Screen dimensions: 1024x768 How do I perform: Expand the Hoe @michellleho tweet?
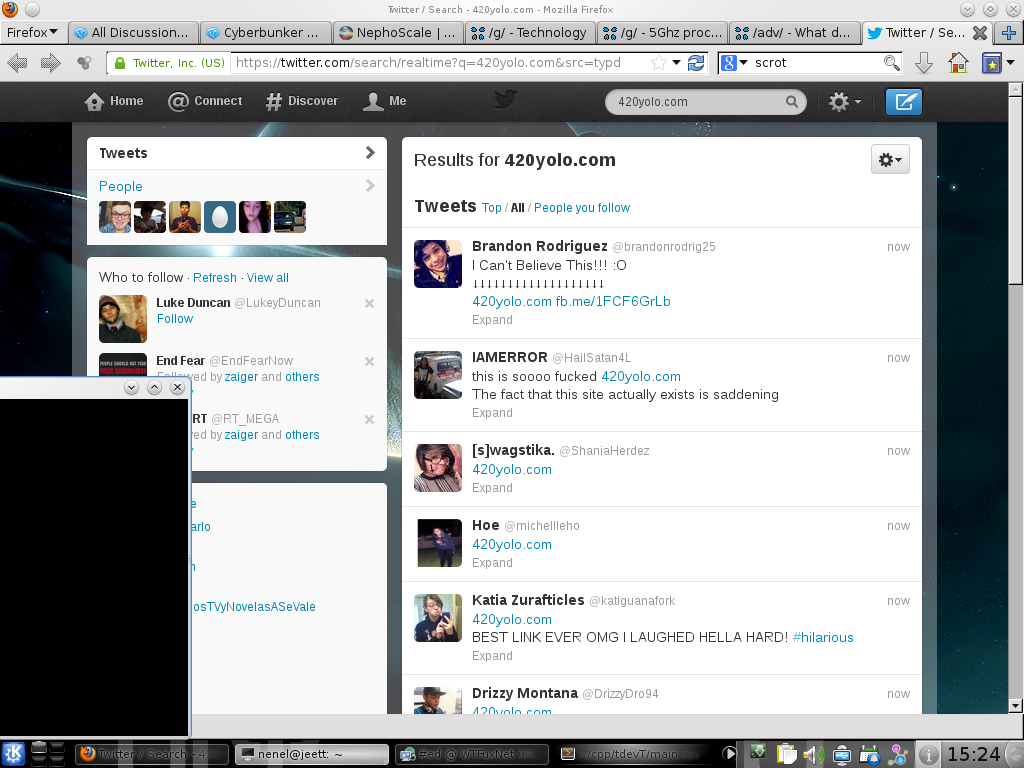492,563
